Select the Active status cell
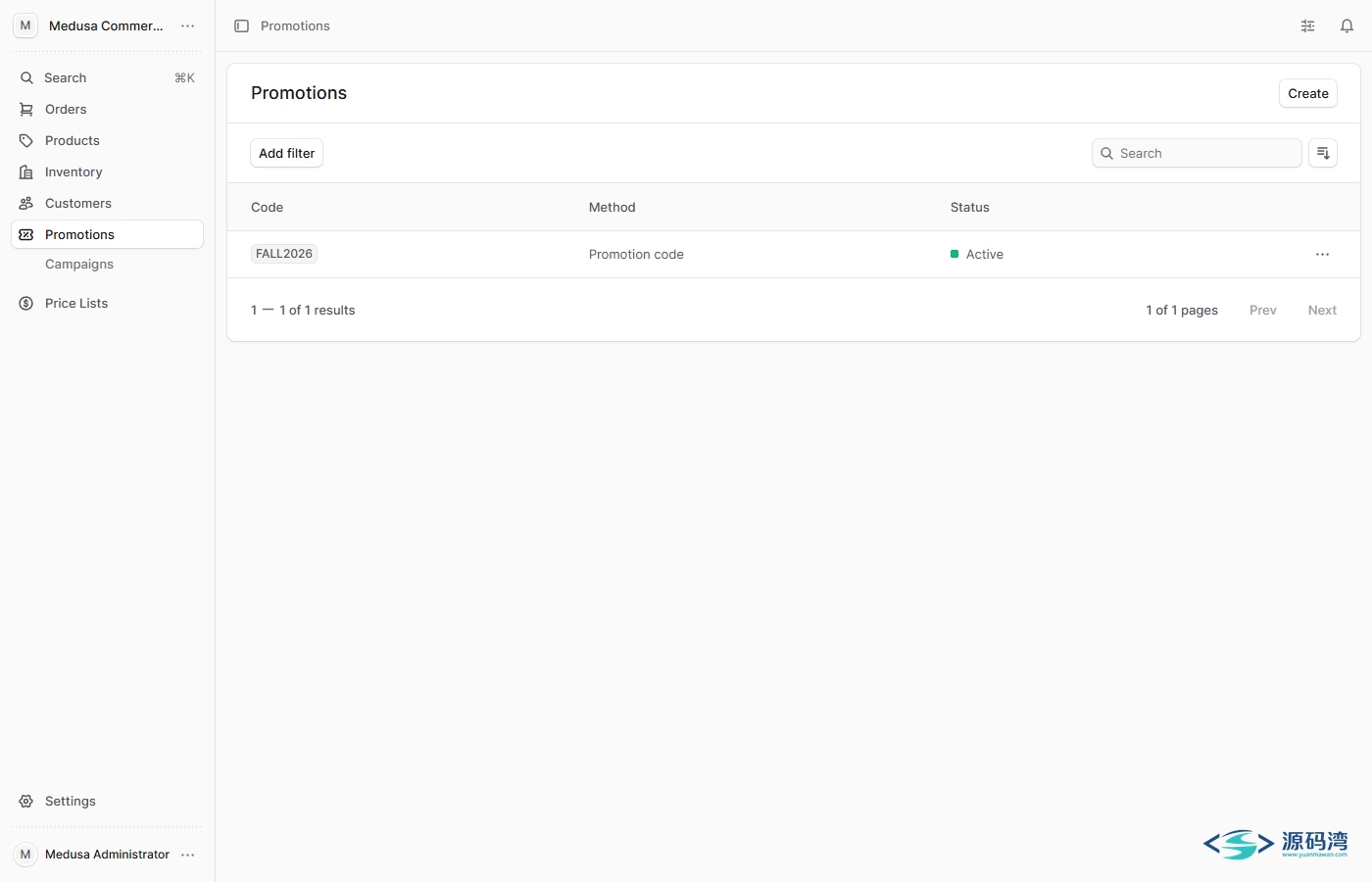Viewport: 1372px width, 882px height. pyautogui.click(x=977, y=255)
